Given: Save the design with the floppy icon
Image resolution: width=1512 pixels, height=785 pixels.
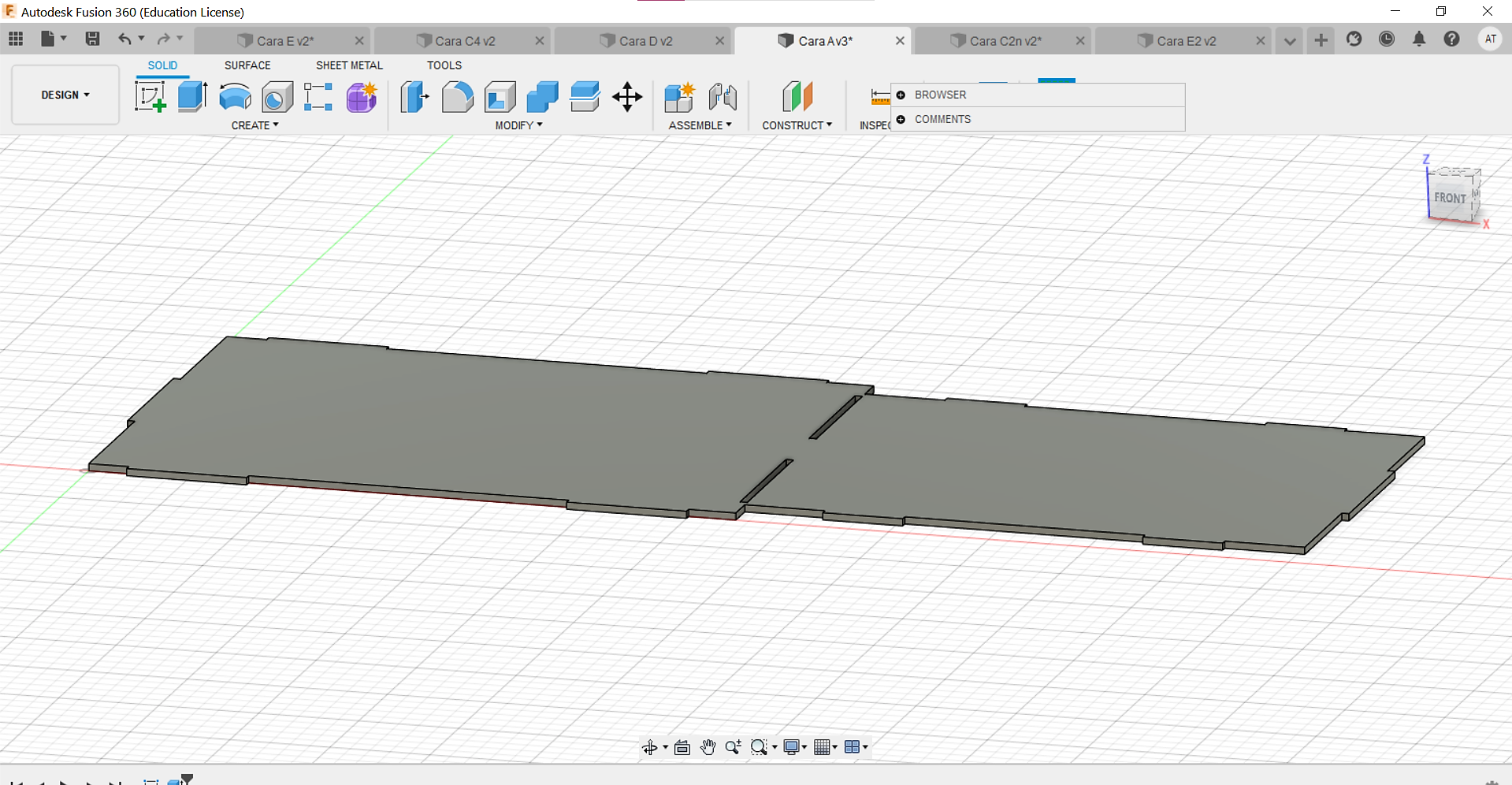Looking at the screenshot, I should coord(92,39).
